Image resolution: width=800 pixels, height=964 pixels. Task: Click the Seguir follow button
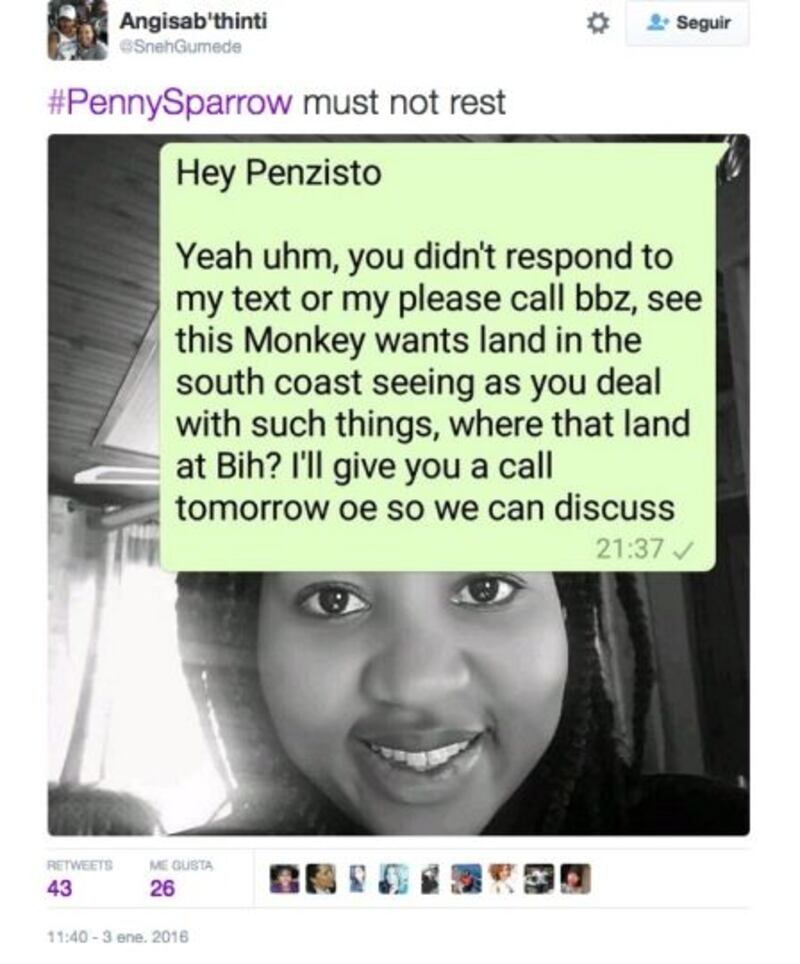click(x=687, y=23)
